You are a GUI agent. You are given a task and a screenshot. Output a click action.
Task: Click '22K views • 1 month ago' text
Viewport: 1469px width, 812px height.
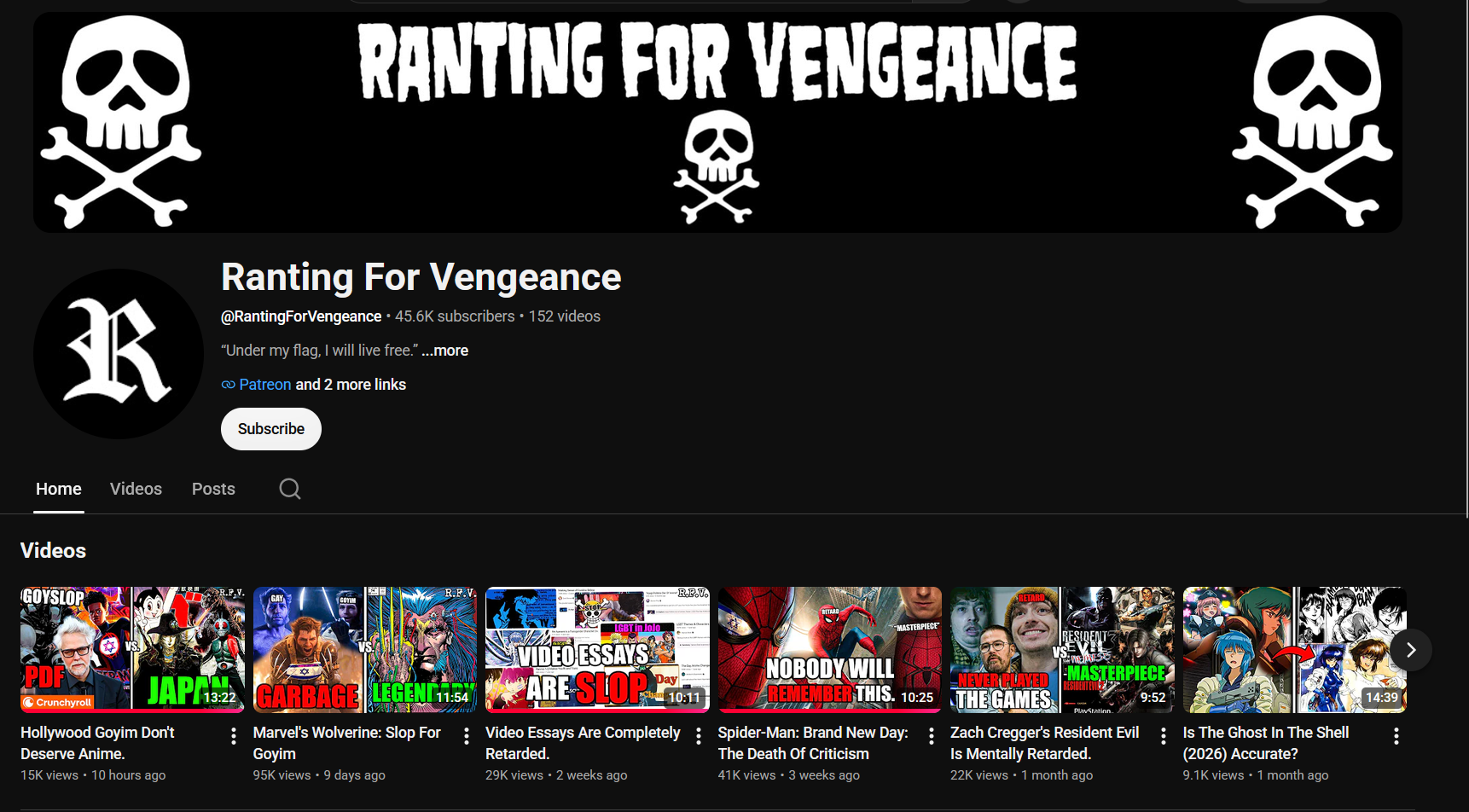coord(1021,775)
